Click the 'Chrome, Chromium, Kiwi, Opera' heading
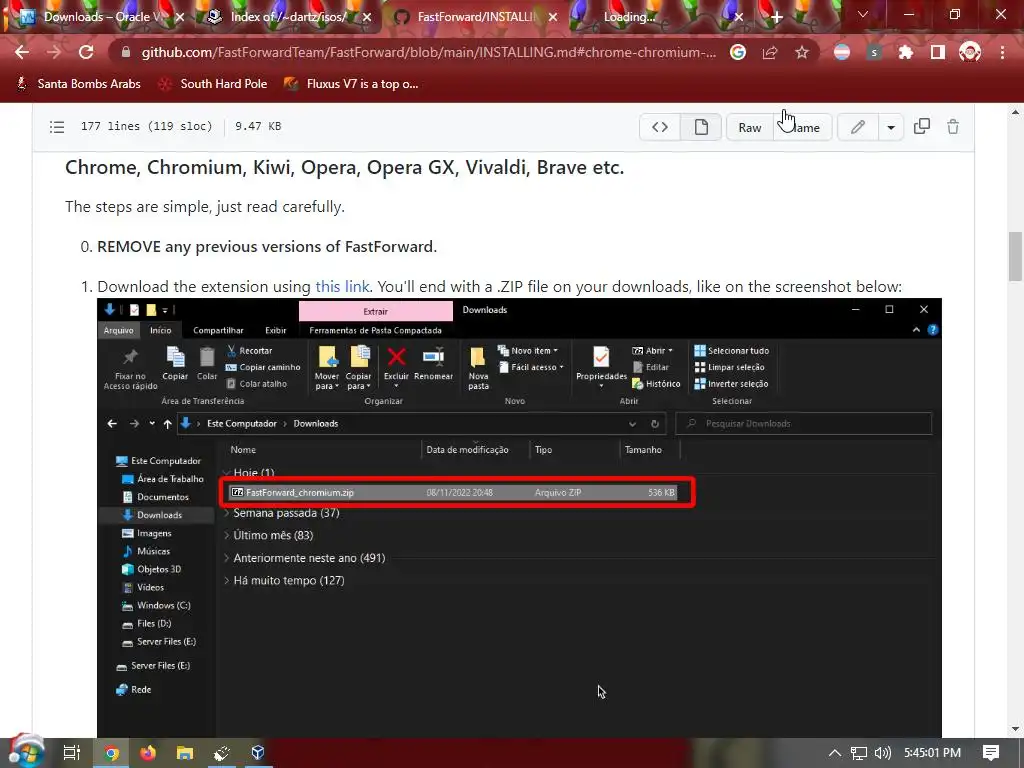The width and height of the screenshot is (1024, 768). point(345,168)
